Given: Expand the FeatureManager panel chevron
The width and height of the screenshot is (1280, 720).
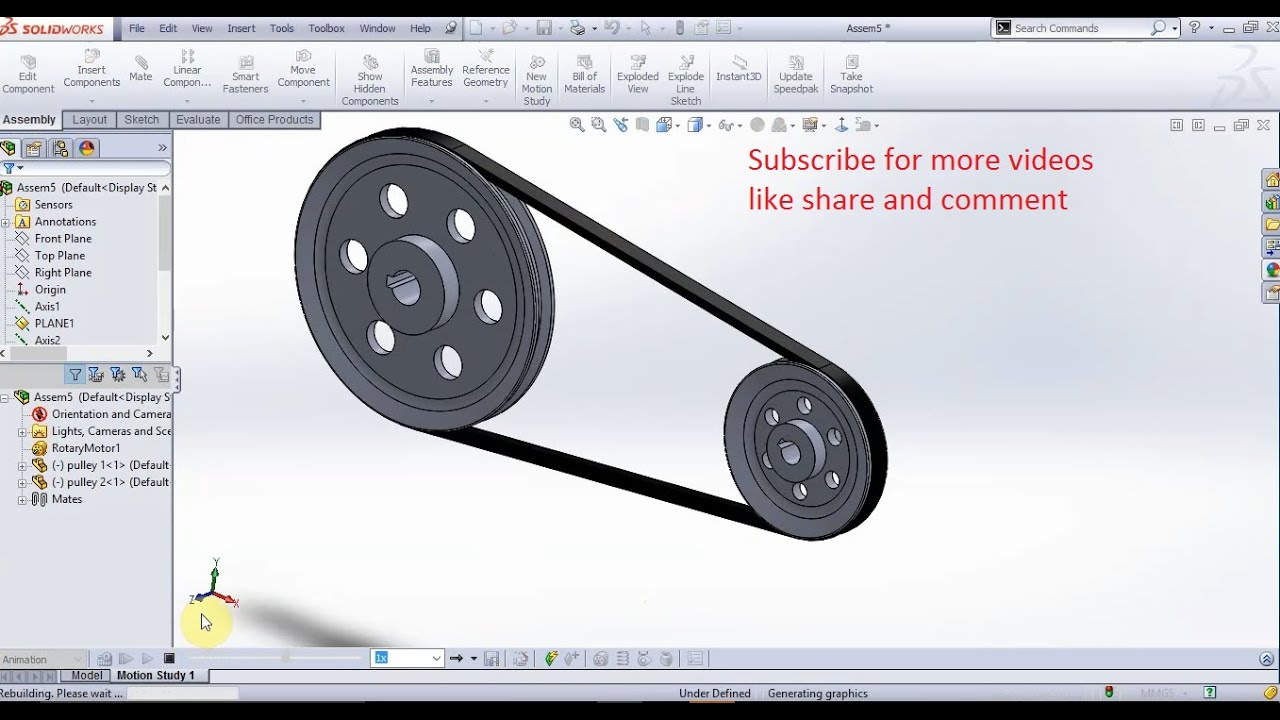Looking at the screenshot, I should tap(162, 148).
